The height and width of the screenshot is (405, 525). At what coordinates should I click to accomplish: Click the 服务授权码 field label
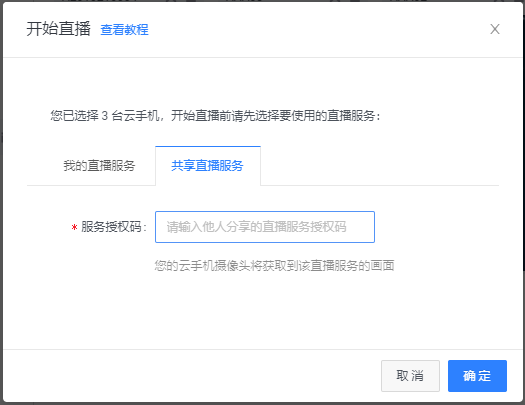pyautogui.click(x=114, y=227)
